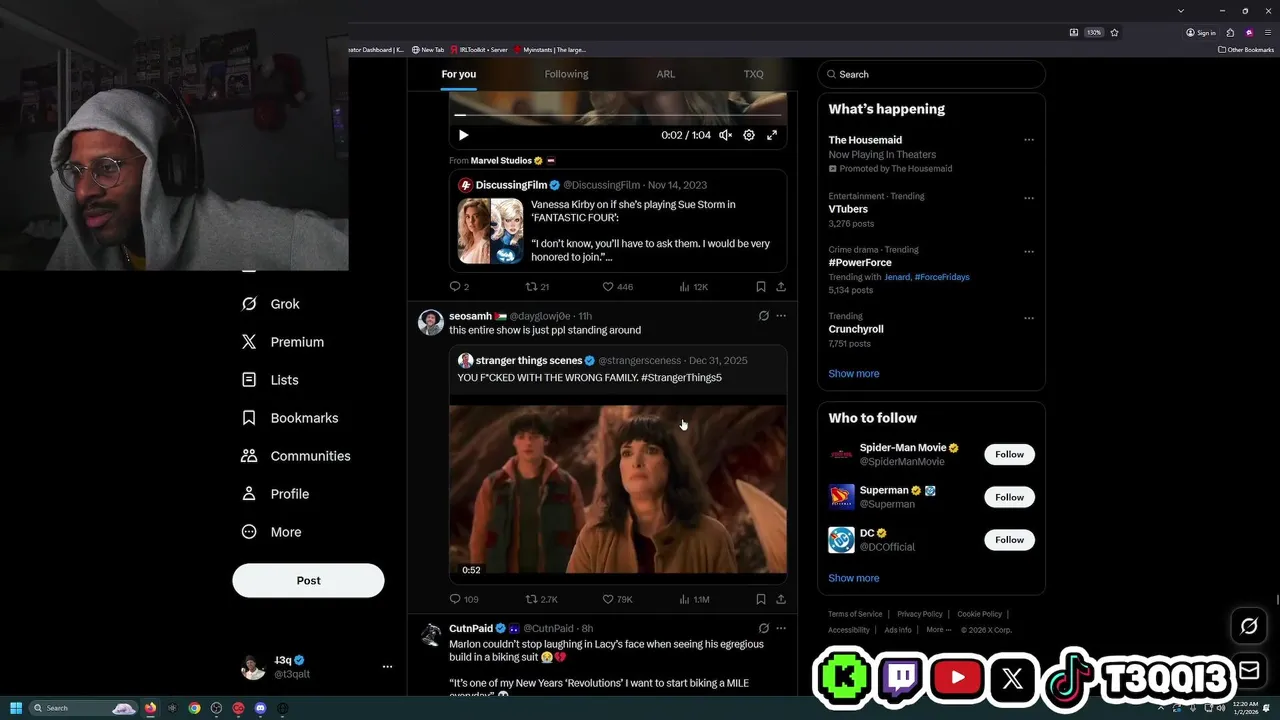1280x720 pixels.
Task: Open IRLToolkit Server bookmark
Action: [479, 50]
